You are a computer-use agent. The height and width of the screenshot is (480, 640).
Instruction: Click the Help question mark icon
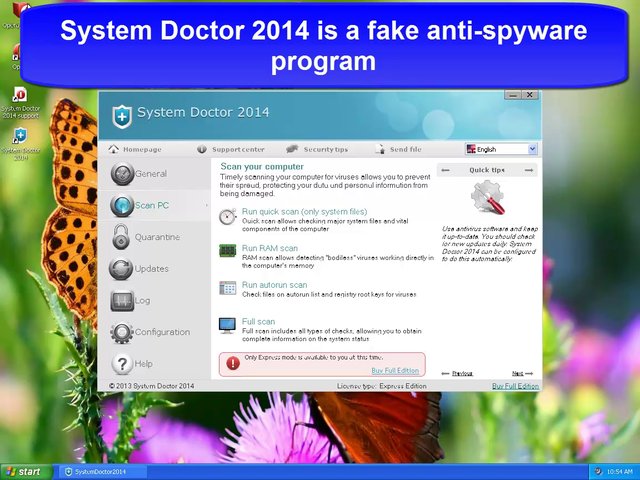click(x=122, y=364)
